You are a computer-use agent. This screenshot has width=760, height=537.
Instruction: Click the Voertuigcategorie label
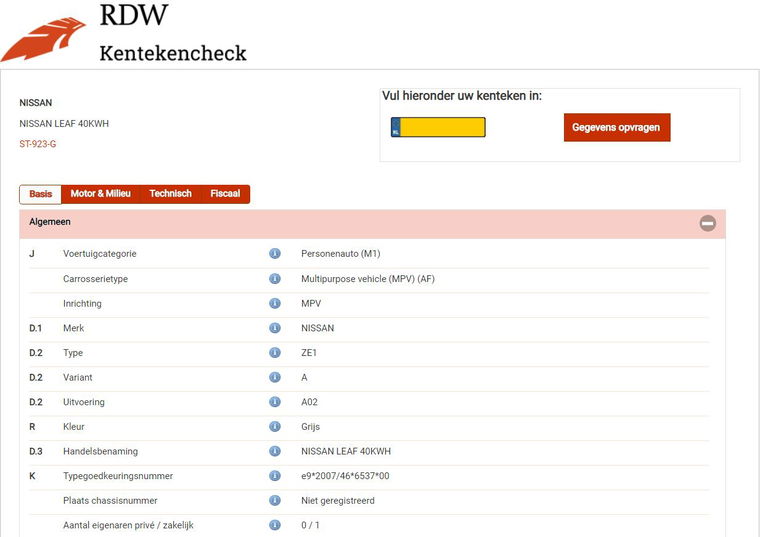pyautogui.click(x=100, y=253)
